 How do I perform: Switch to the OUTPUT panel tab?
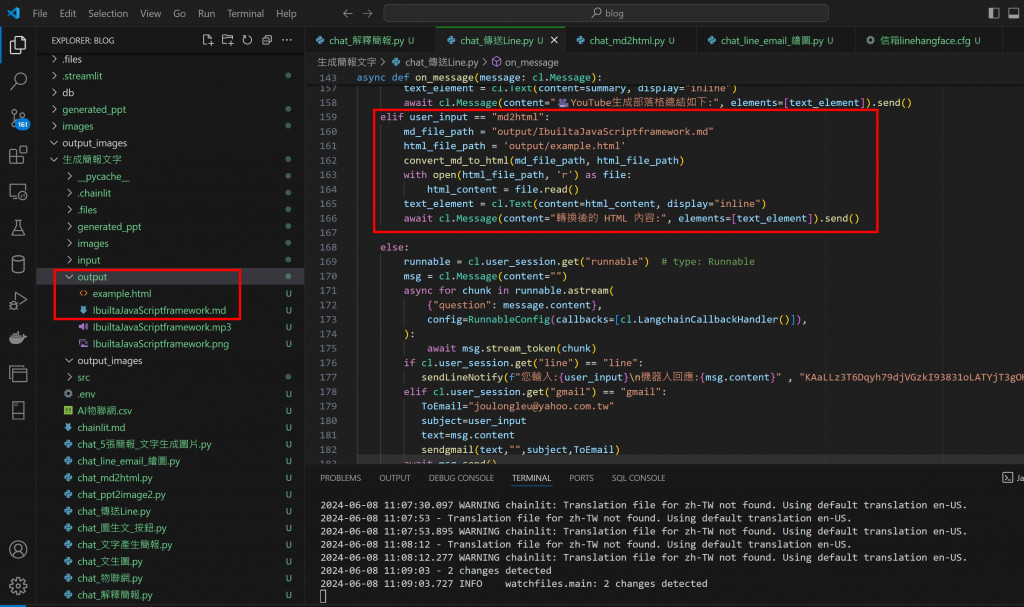click(x=394, y=478)
